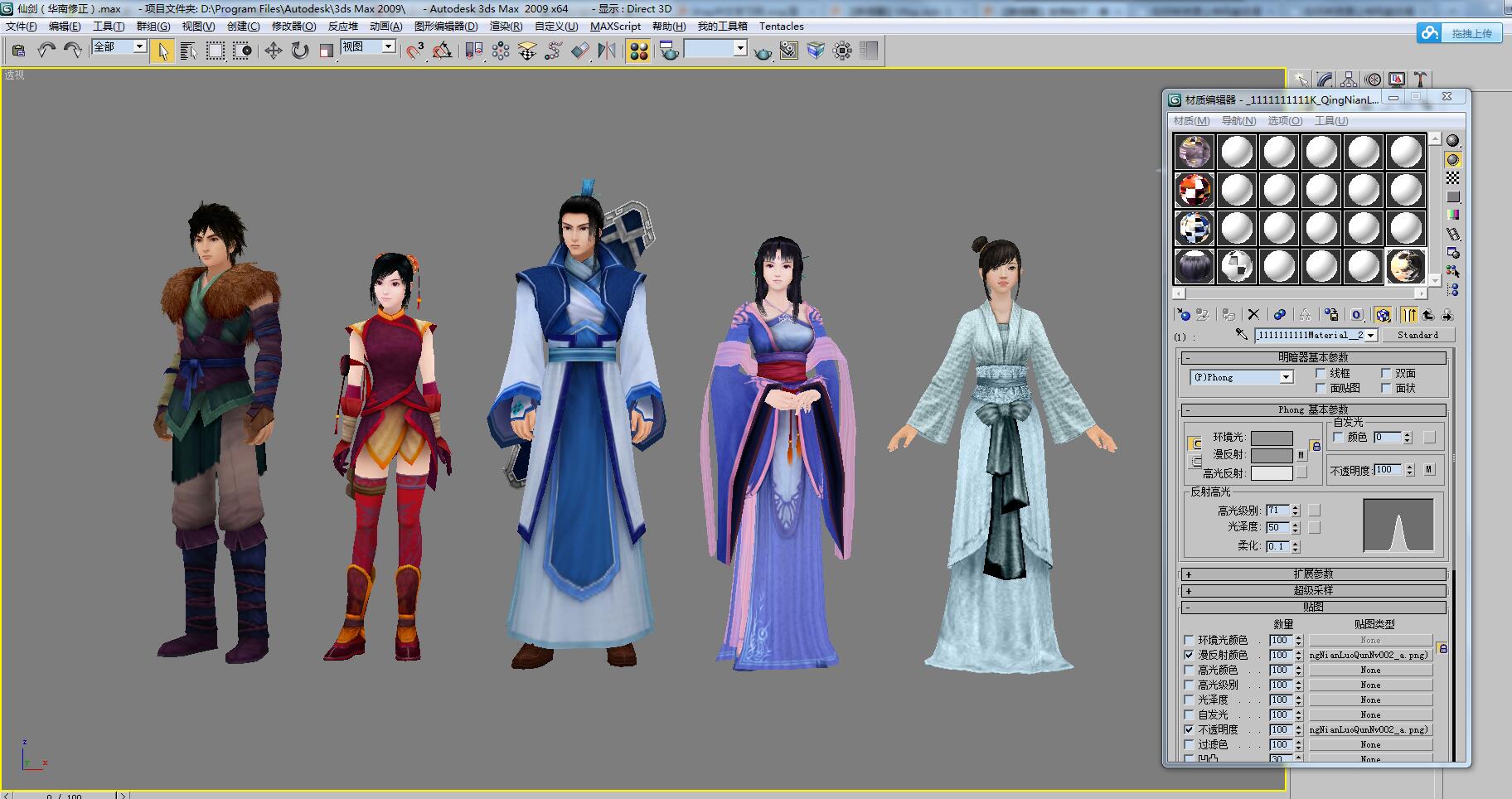1512x799 pixels.
Task: Click the 漫反射颜色 map file button
Action: pos(1370,655)
